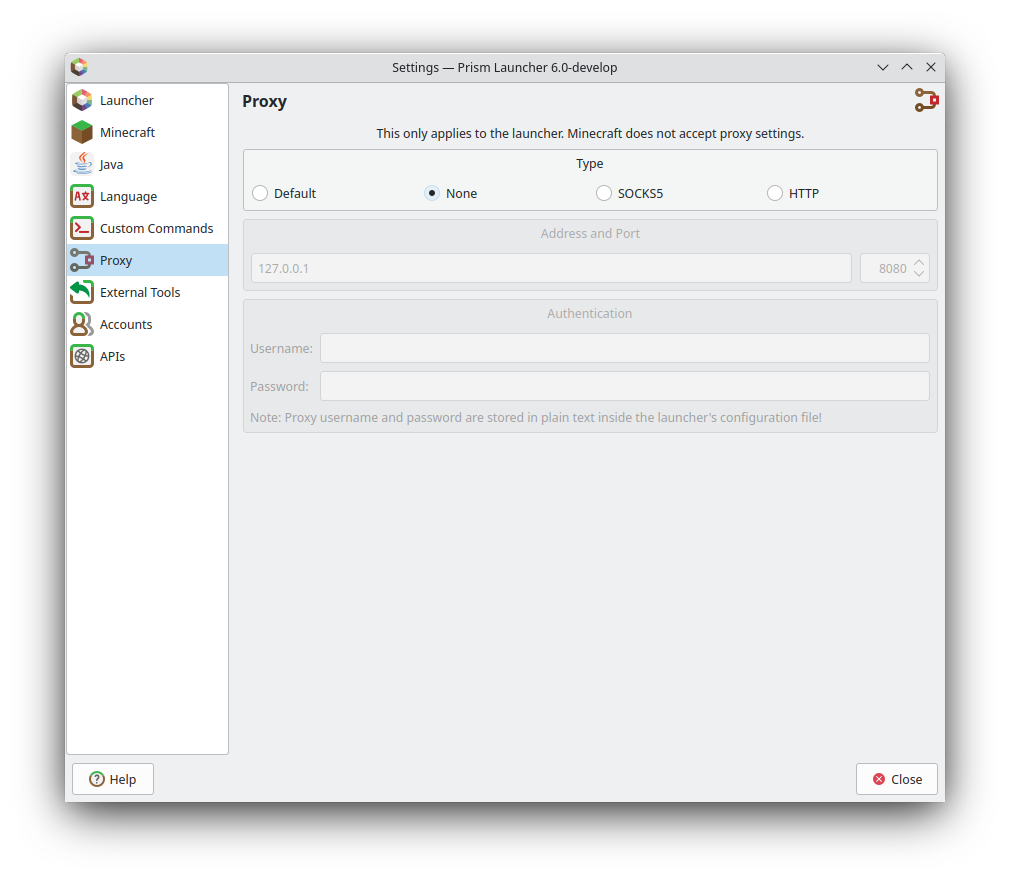Click the APIs globe icon

82,356
